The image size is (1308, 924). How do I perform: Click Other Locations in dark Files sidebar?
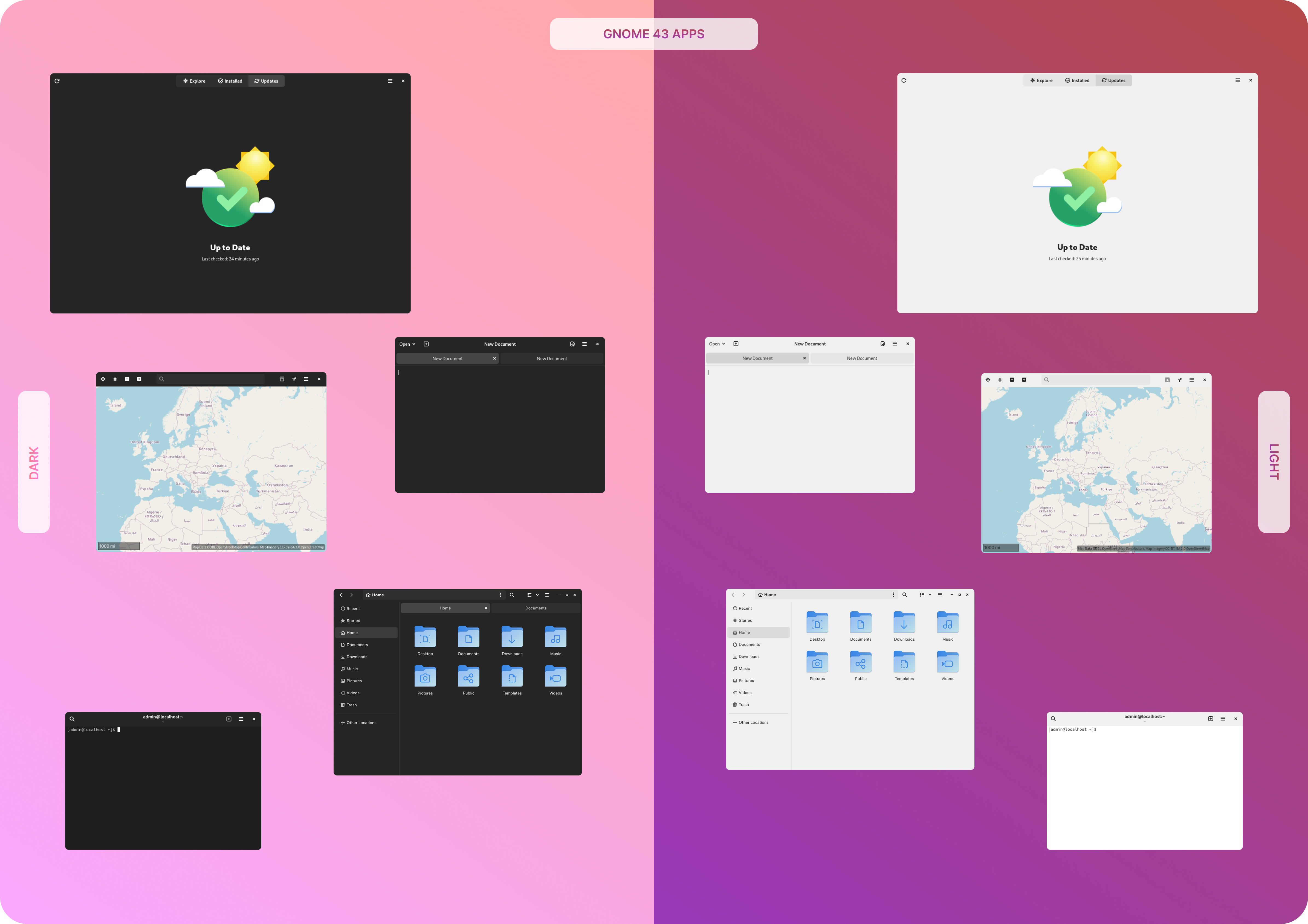[361, 722]
